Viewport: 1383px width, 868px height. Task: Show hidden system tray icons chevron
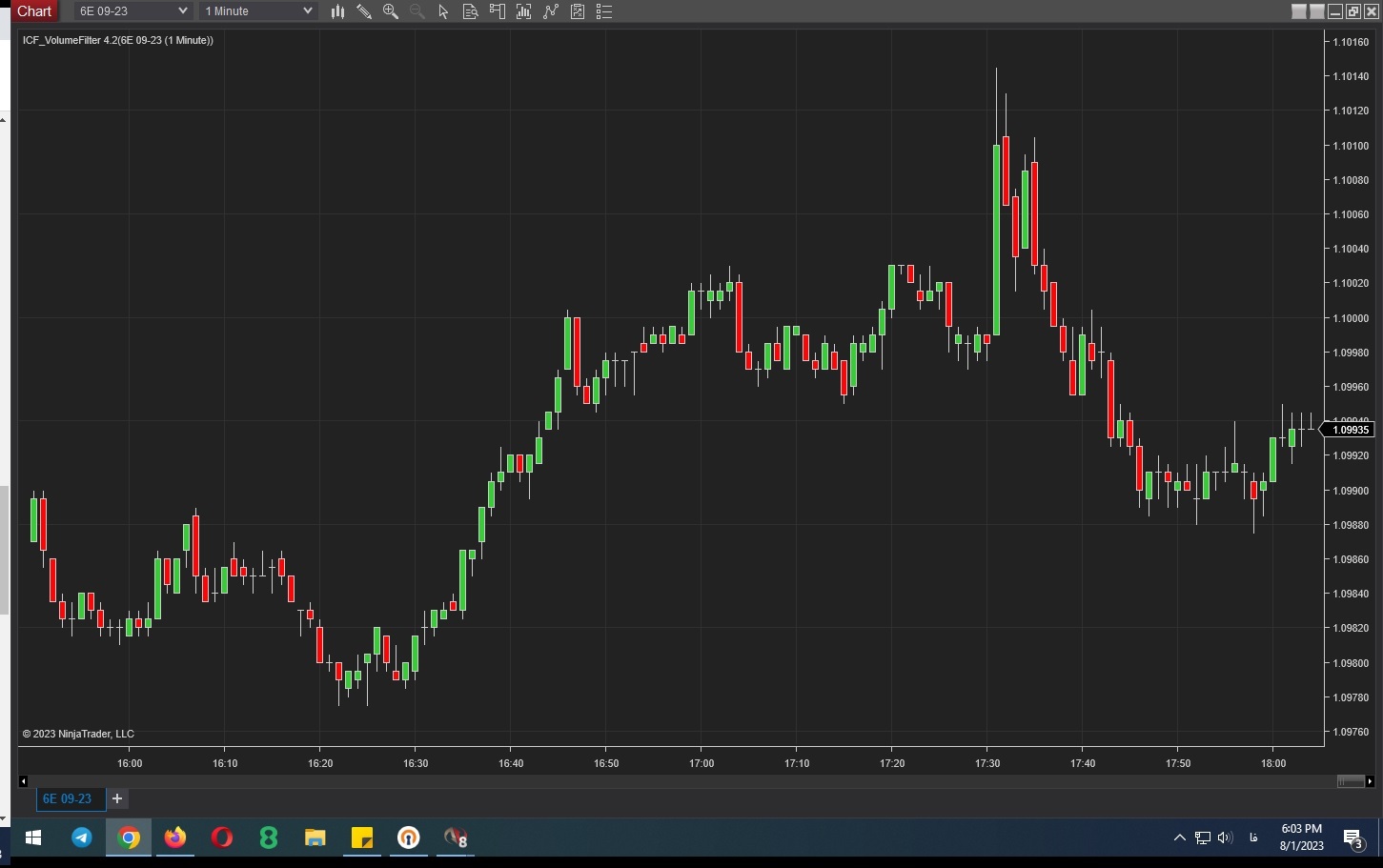pyautogui.click(x=1179, y=838)
